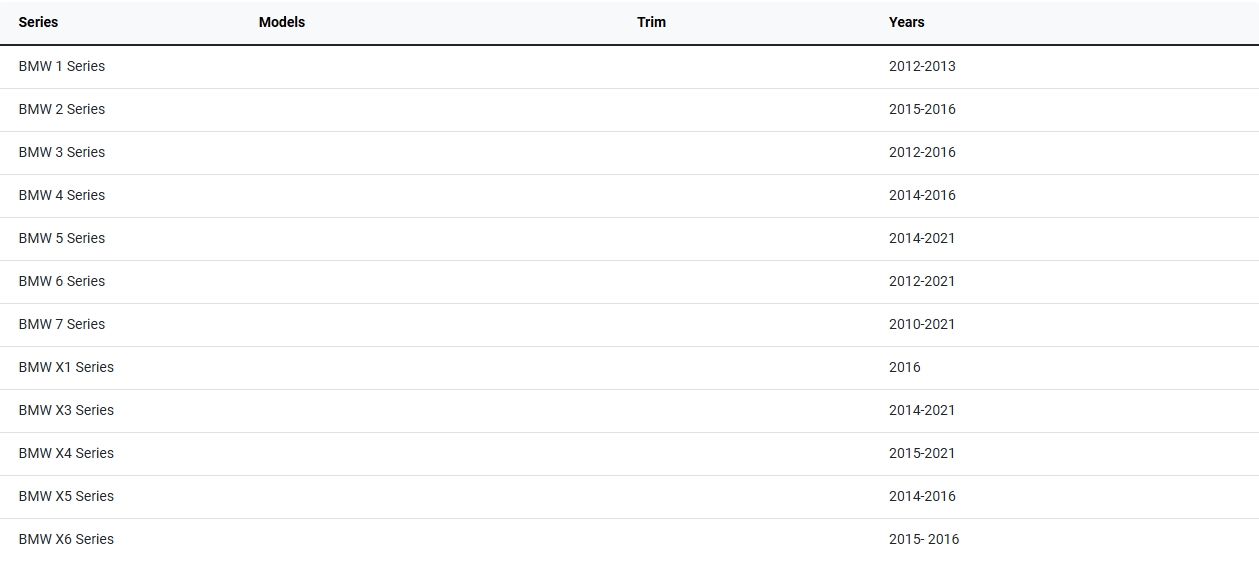Click the single year 2016 cell

(x=904, y=367)
